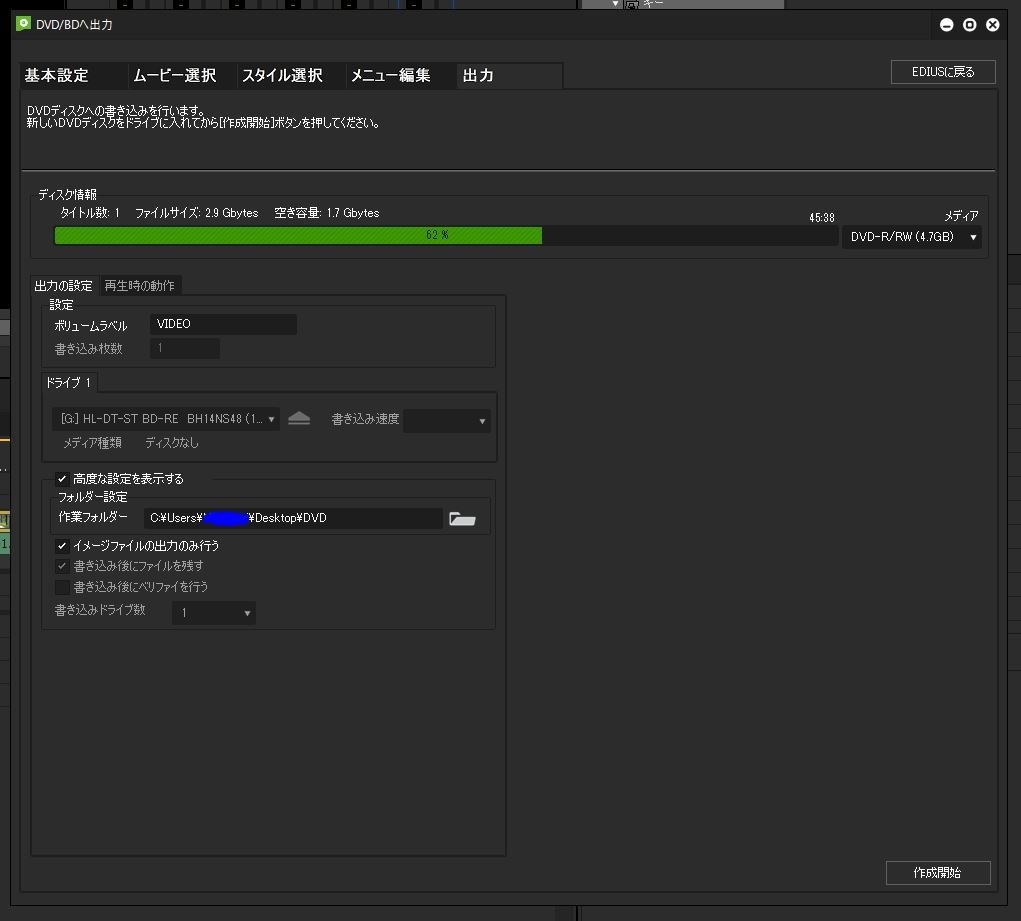Click the green 62% disc capacity bar

tap(300, 236)
